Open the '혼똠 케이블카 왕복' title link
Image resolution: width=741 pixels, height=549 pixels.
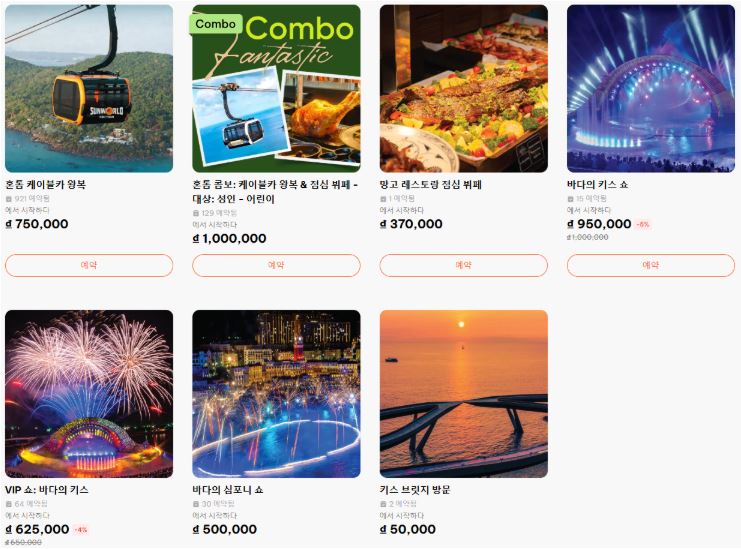(45, 184)
